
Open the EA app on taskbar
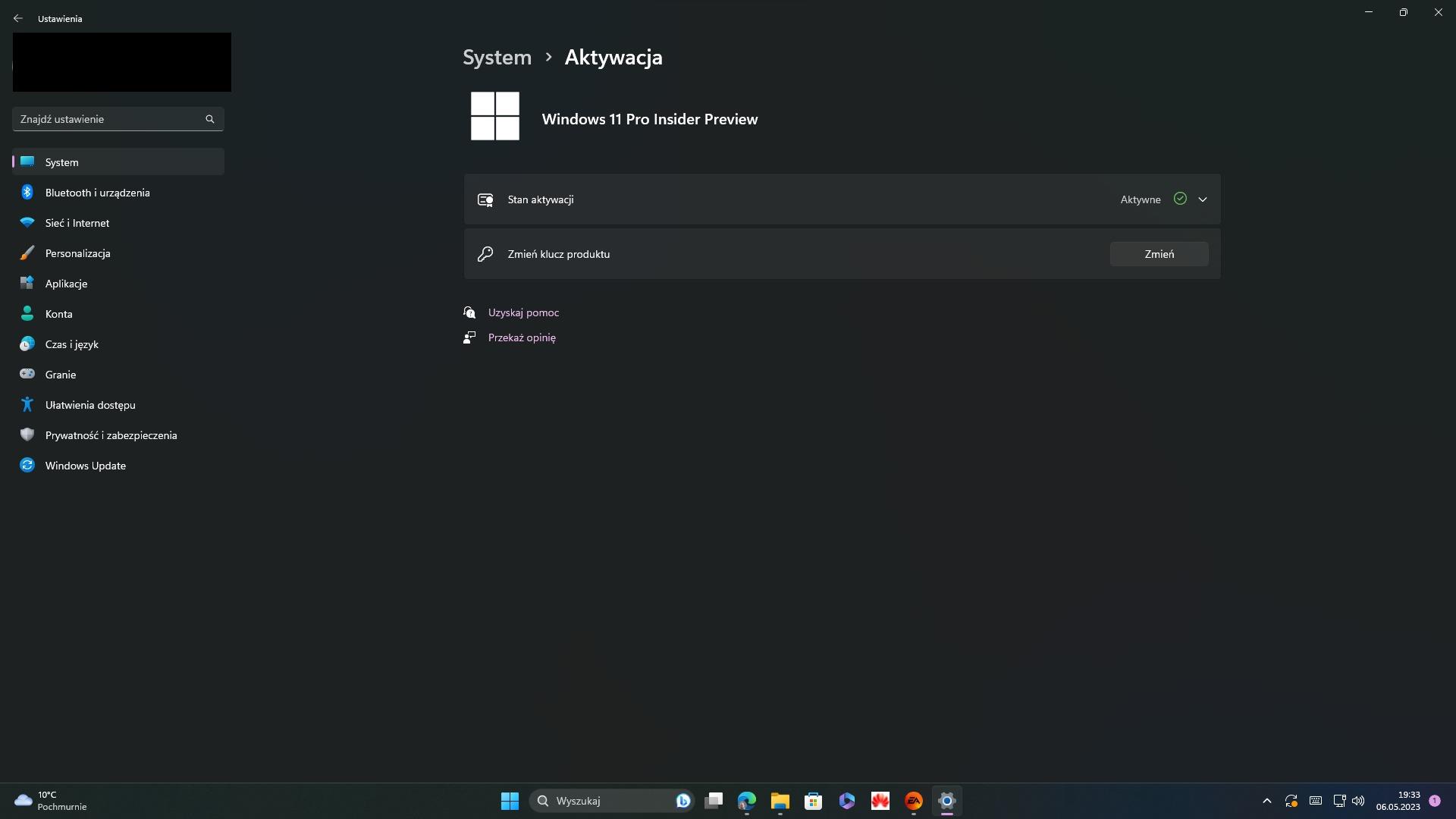pyautogui.click(x=914, y=801)
